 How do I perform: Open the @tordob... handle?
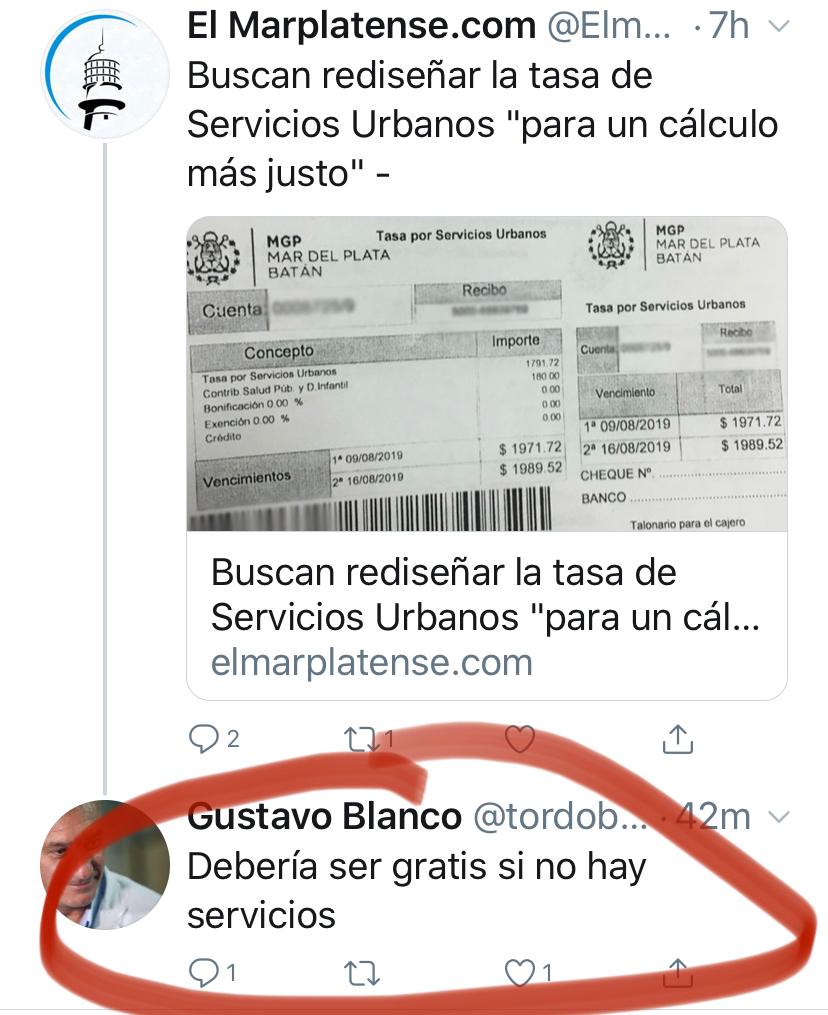561,816
